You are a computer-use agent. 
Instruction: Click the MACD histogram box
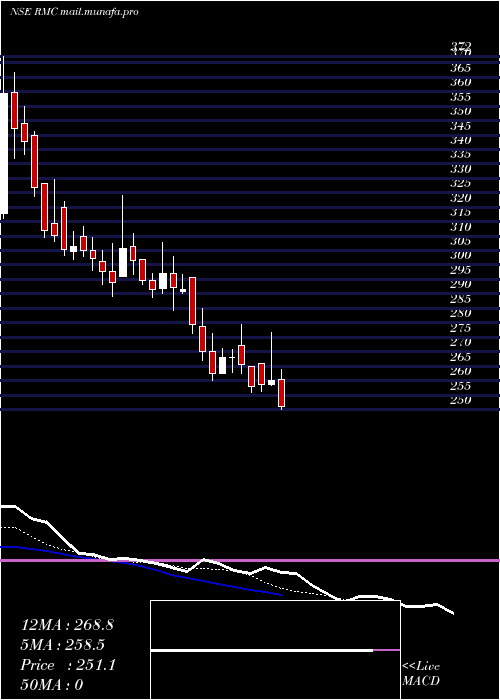[x=275, y=650]
